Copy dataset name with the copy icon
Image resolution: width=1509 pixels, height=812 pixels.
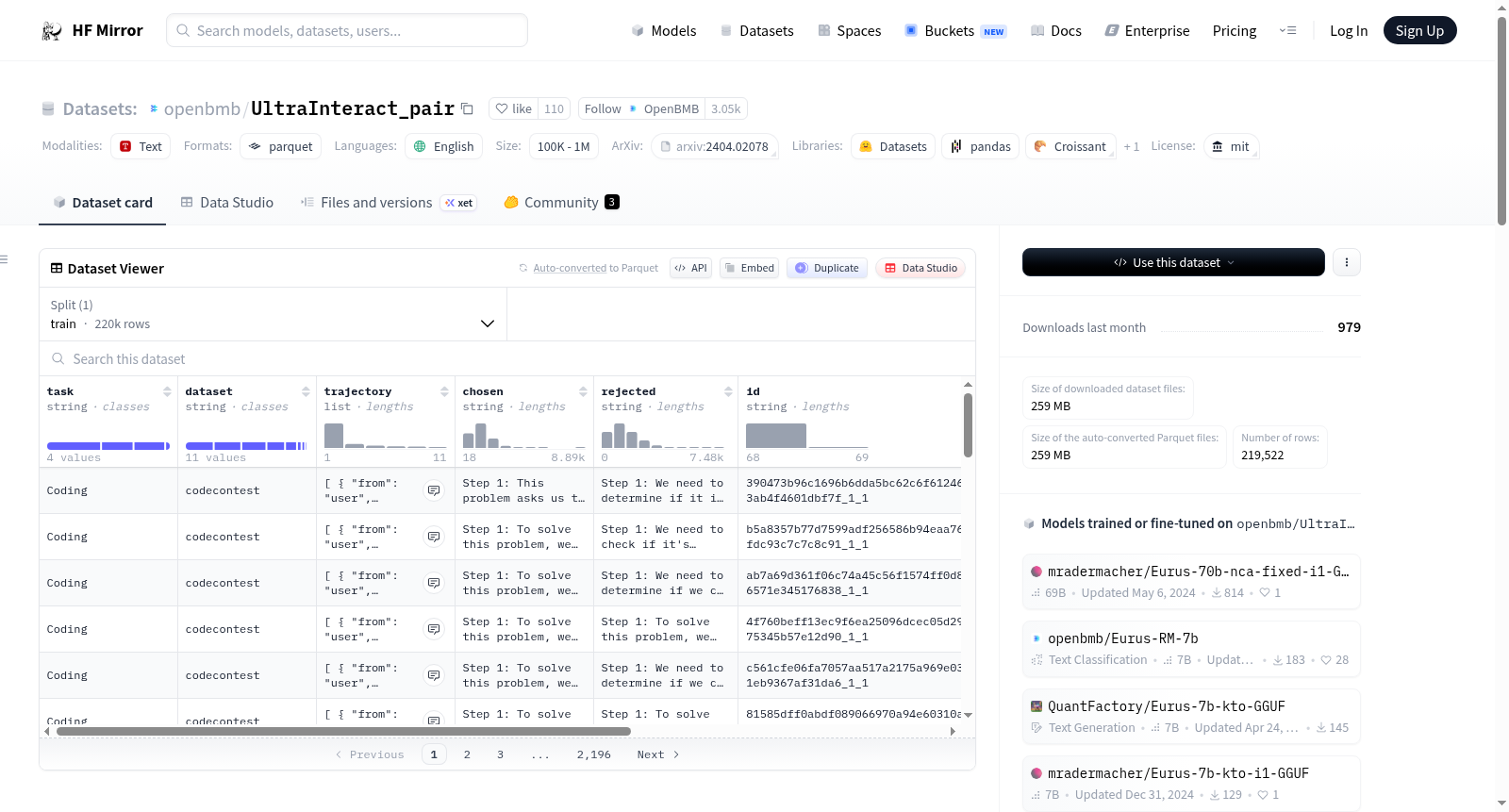point(467,108)
